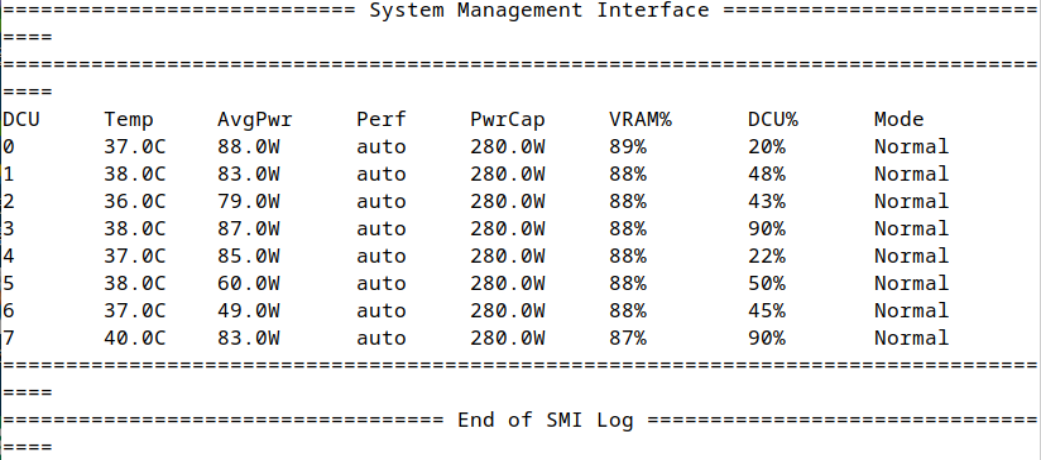Click the 87% VRAM value for DCU 7
Viewport: 1041px width, 461px height.
pyautogui.click(x=627, y=338)
